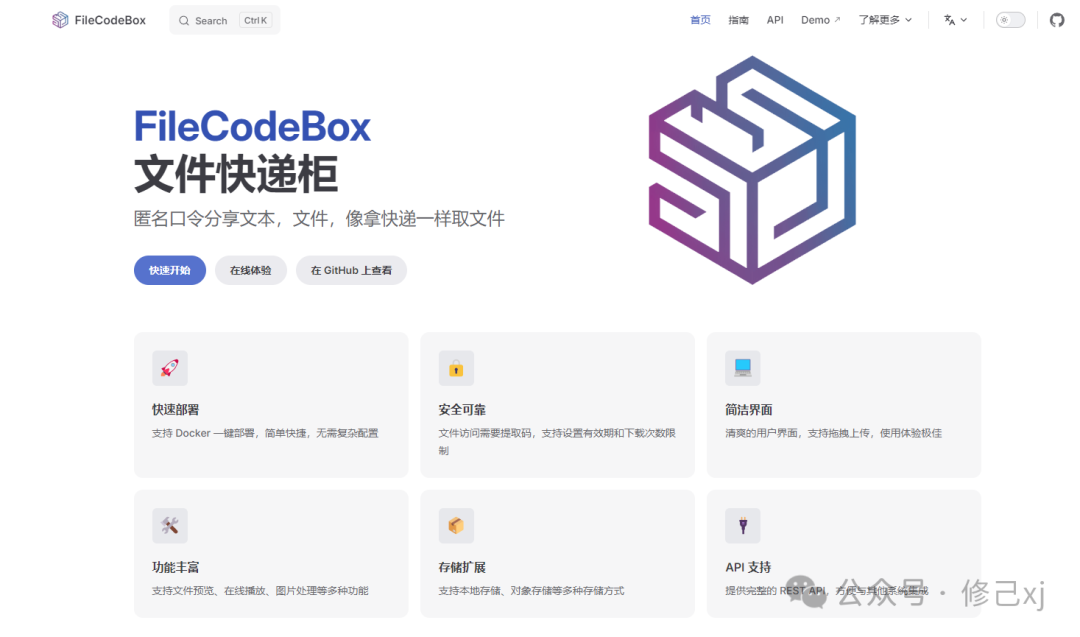Click the 快速开始 button
Viewport: 1080px width, 637px height.
(x=169, y=270)
